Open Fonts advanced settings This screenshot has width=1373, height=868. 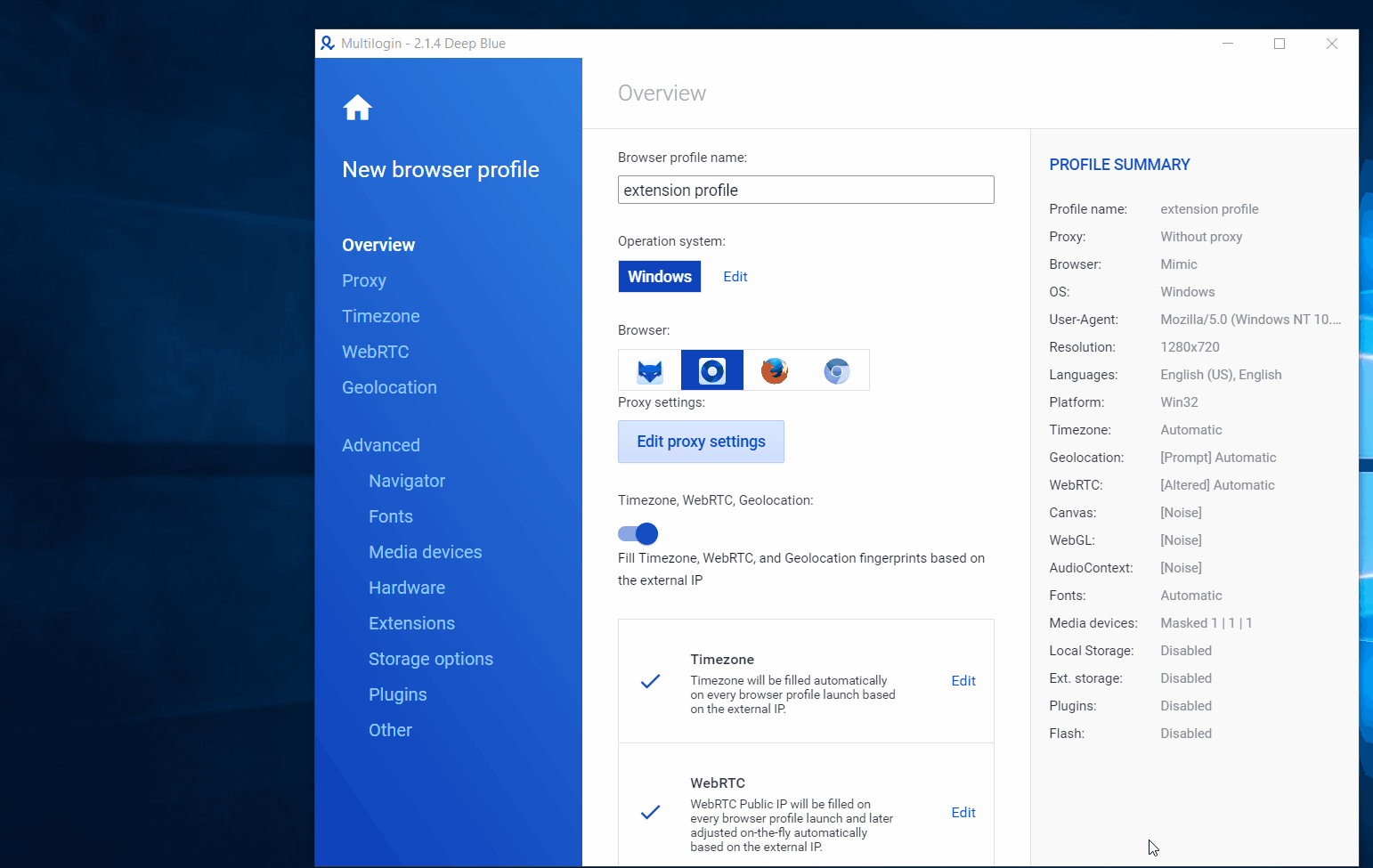391,516
